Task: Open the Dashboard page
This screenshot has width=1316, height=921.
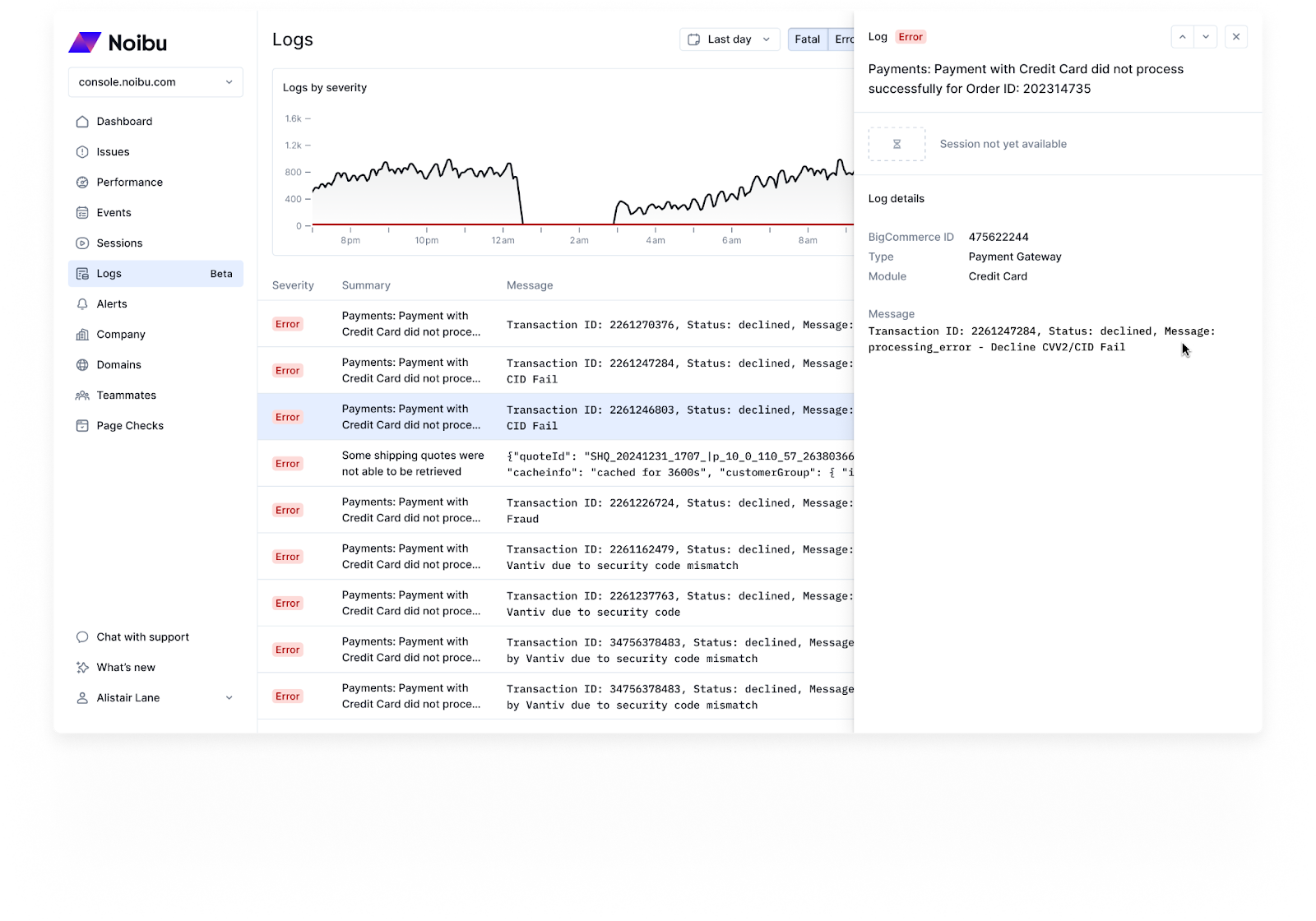Action: [x=155, y=122]
